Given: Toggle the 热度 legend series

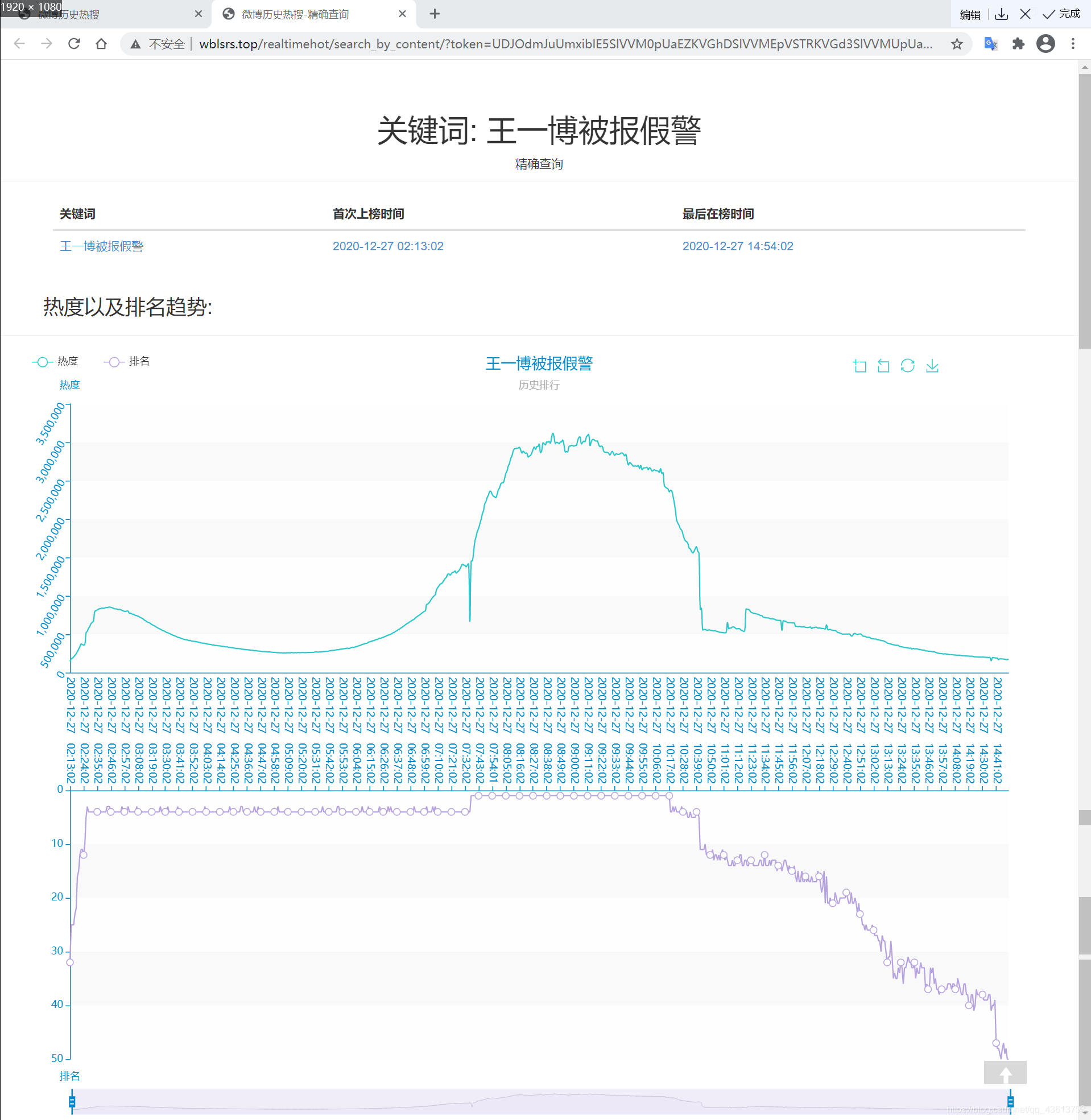Looking at the screenshot, I should point(56,362).
